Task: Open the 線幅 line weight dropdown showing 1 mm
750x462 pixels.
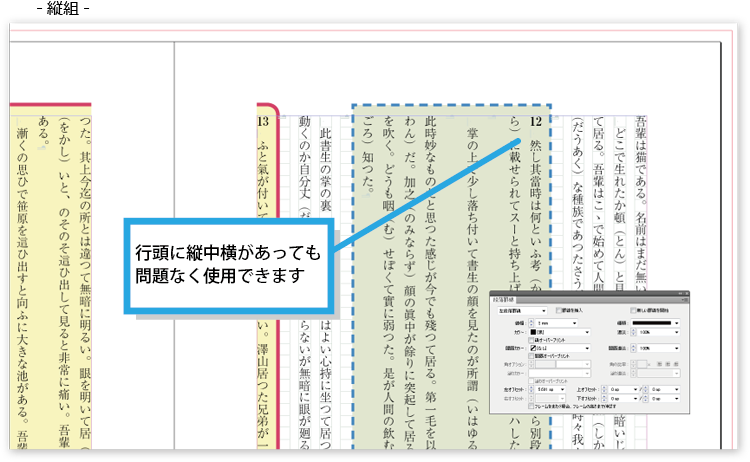Action: pyautogui.click(x=557, y=323)
